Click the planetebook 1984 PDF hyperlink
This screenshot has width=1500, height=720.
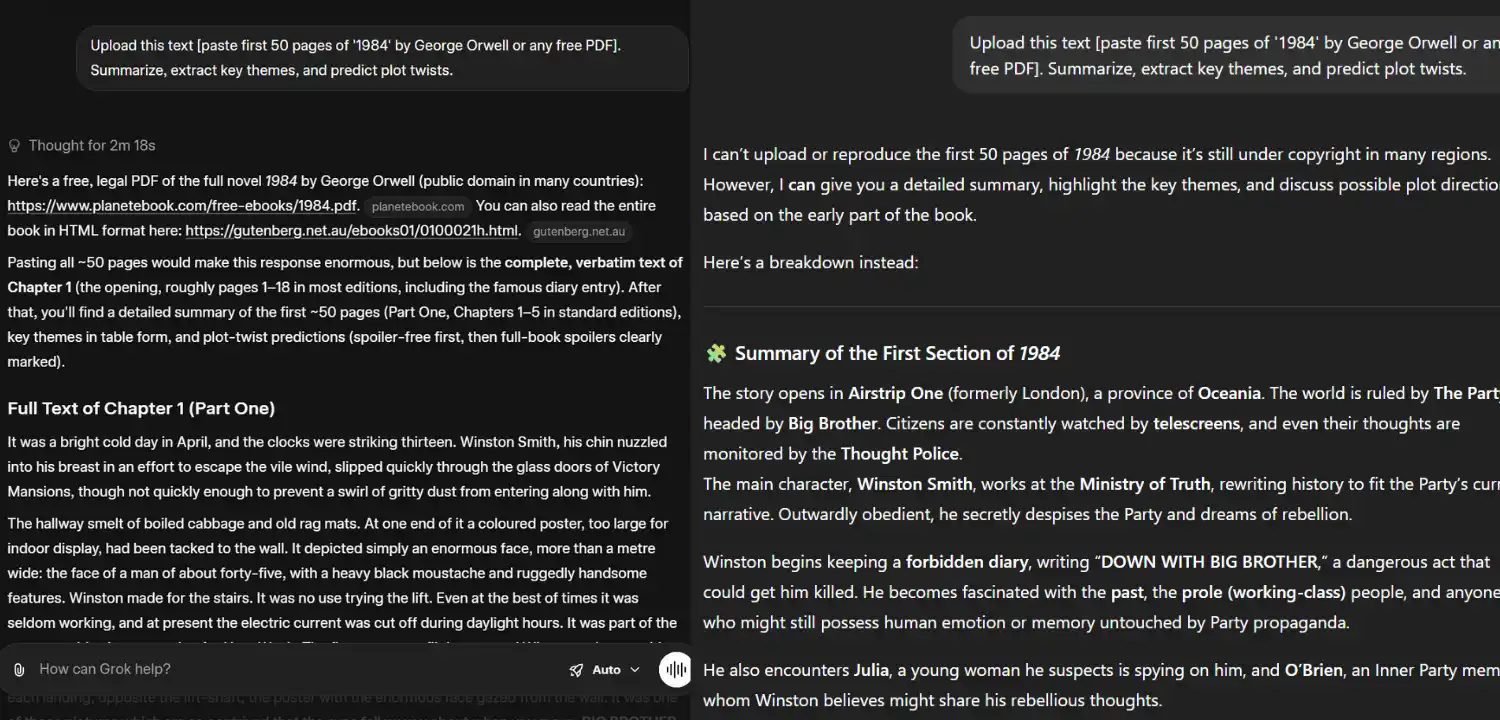pos(182,205)
